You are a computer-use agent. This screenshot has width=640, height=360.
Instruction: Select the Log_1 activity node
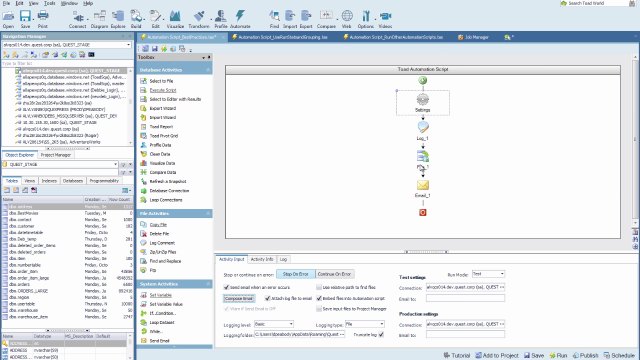(422, 131)
